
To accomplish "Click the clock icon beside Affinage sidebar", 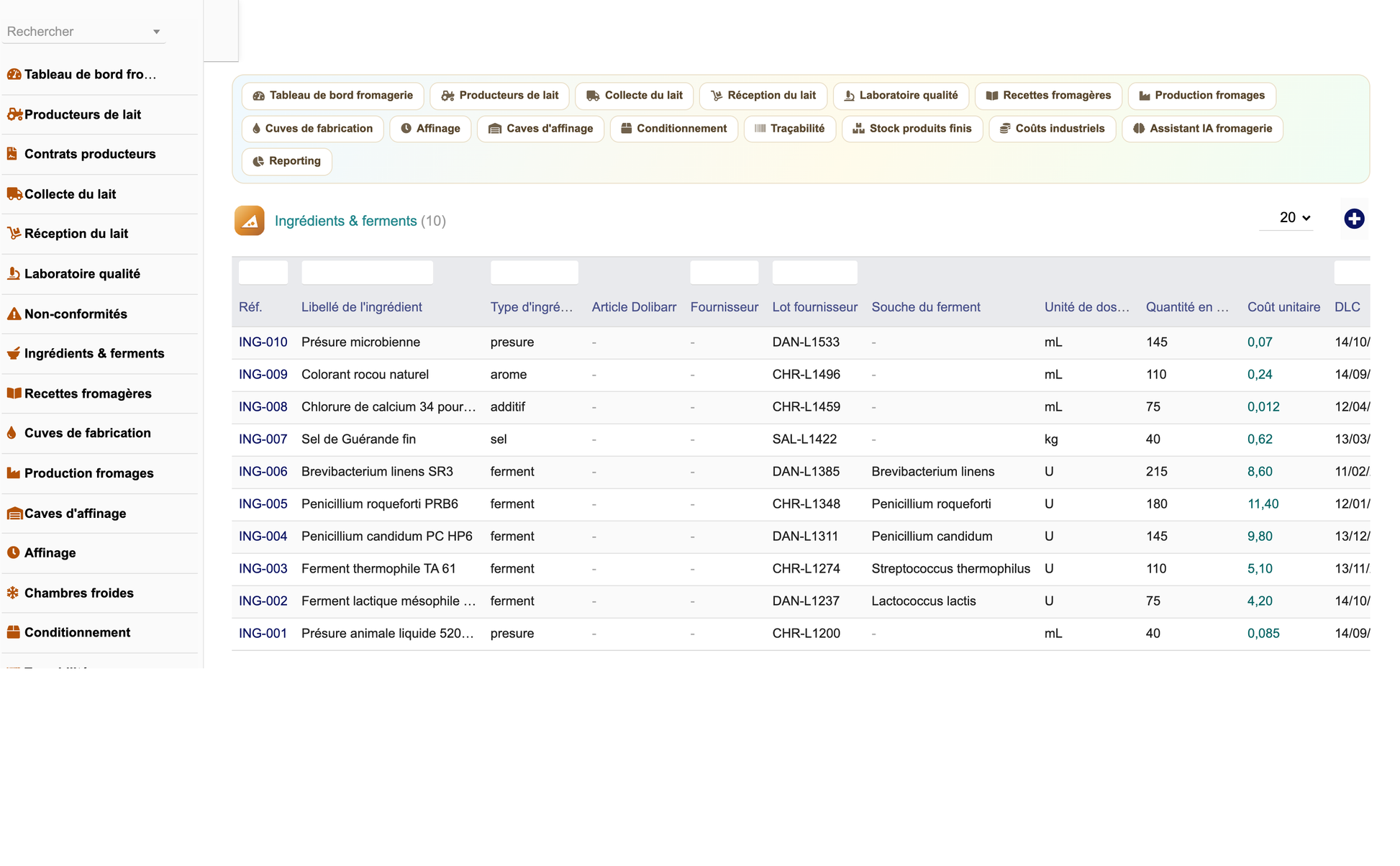I will click(13, 553).
